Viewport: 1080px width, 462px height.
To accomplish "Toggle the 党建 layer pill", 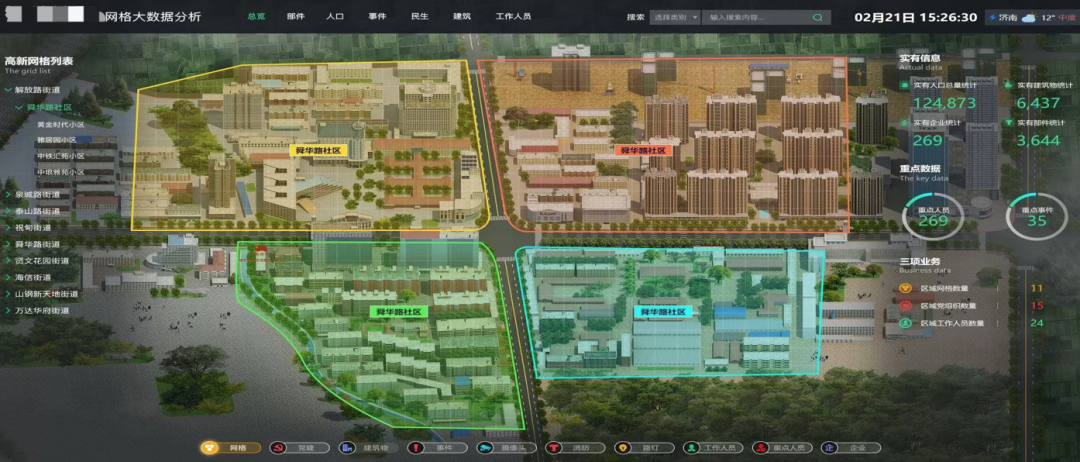I will (x=300, y=448).
